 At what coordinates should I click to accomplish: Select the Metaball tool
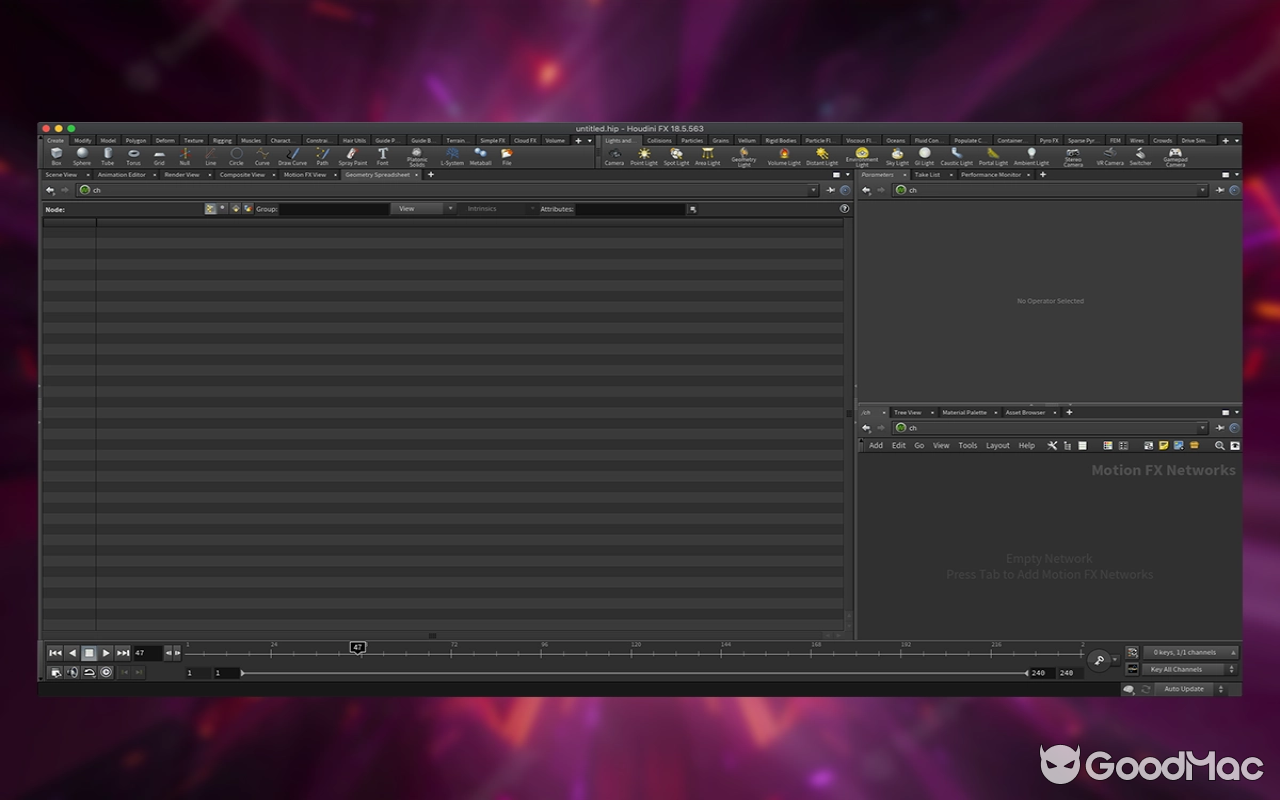481,157
